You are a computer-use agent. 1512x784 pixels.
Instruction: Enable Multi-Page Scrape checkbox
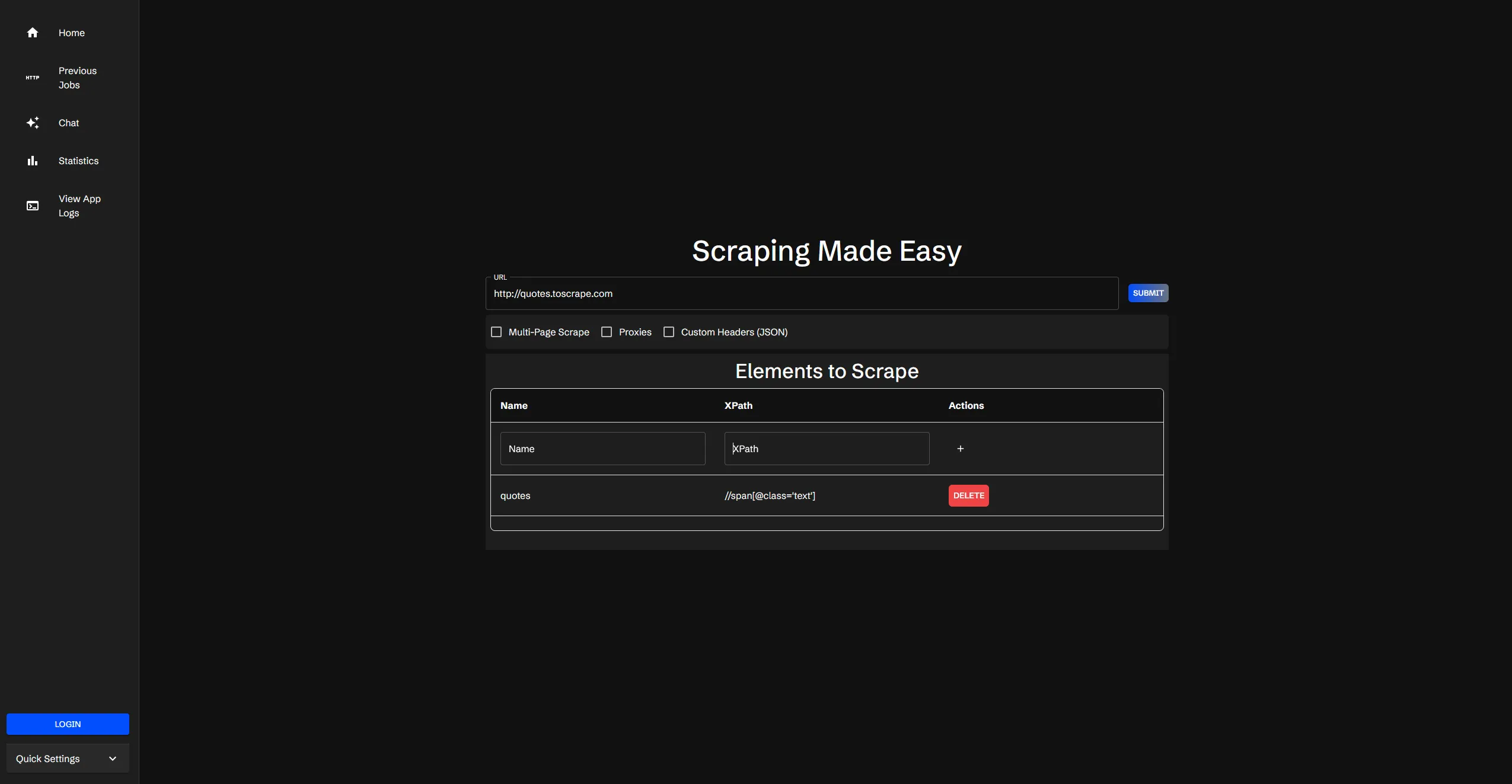coord(496,331)
